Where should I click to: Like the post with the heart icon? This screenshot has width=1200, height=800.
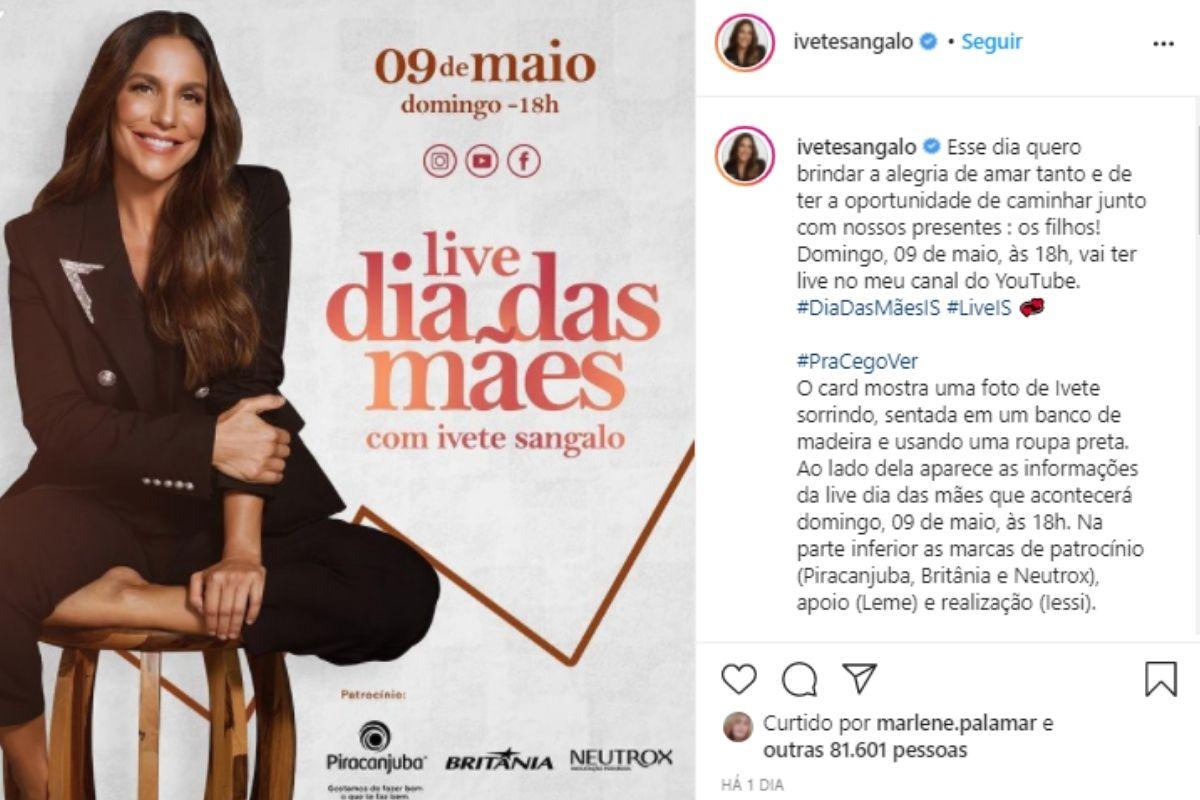(x=739, y=679)
